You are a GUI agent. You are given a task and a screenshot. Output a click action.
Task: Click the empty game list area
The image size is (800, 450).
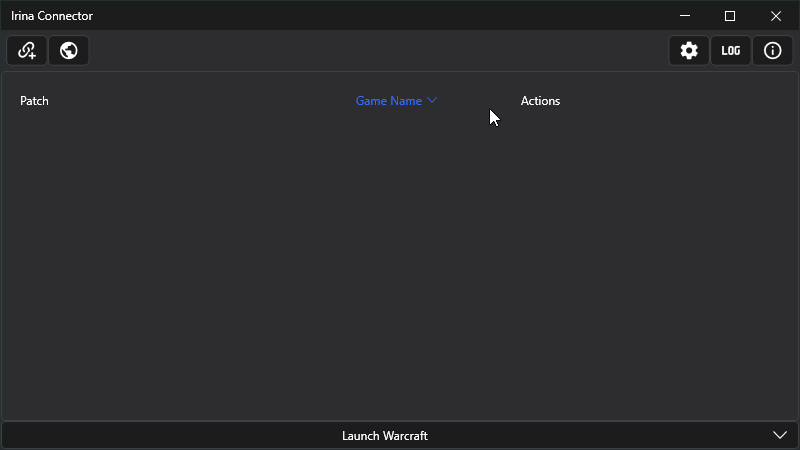pos(400,270)
